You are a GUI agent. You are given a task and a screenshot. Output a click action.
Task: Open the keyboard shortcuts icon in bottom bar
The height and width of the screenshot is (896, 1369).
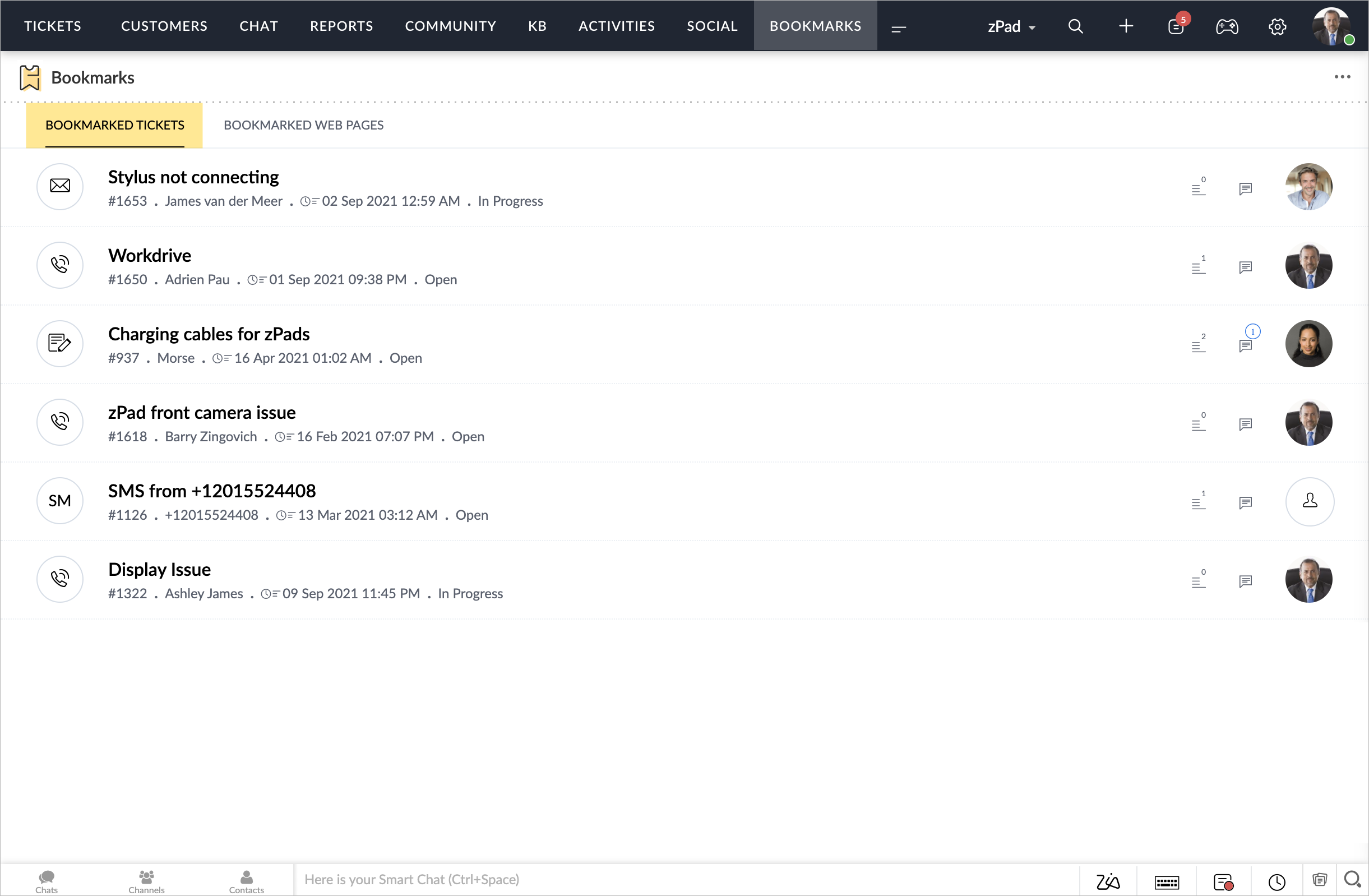pos(1167,881)
